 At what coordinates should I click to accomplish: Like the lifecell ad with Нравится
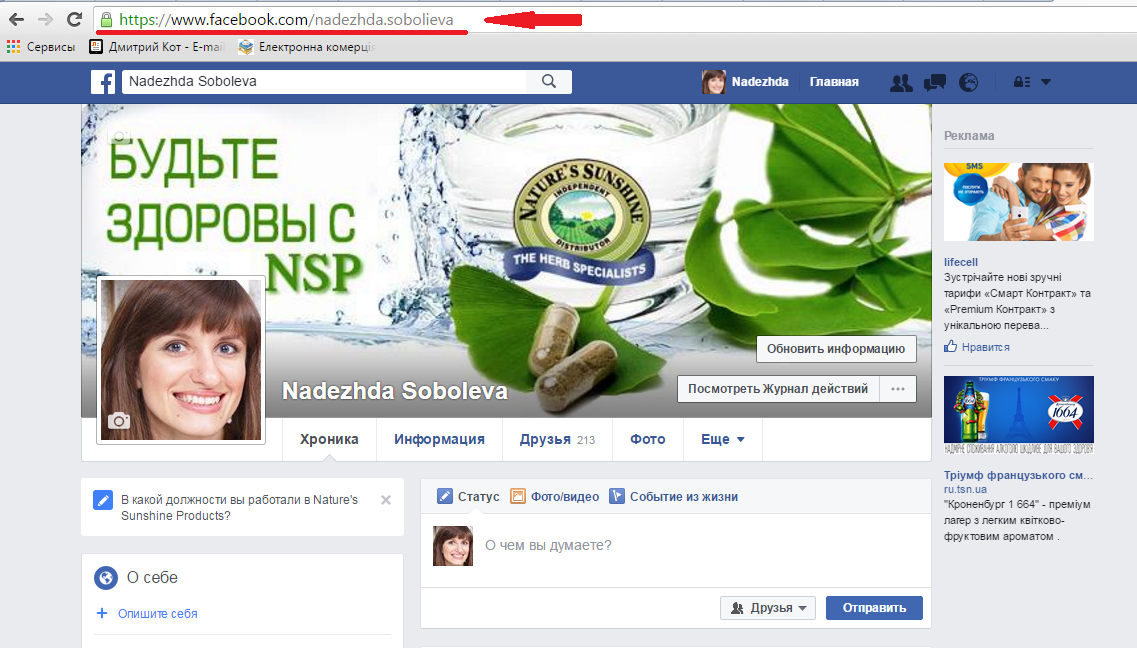pos(985,347)
